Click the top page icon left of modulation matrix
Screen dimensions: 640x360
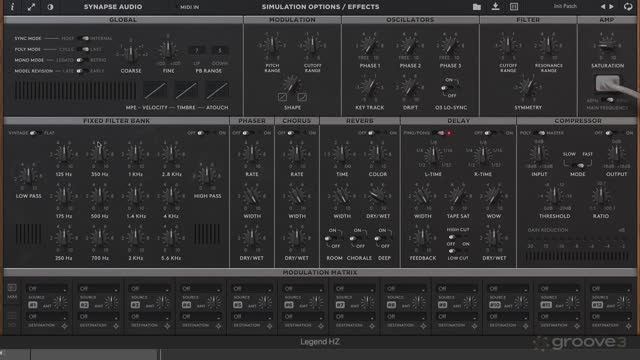(12, 288)
